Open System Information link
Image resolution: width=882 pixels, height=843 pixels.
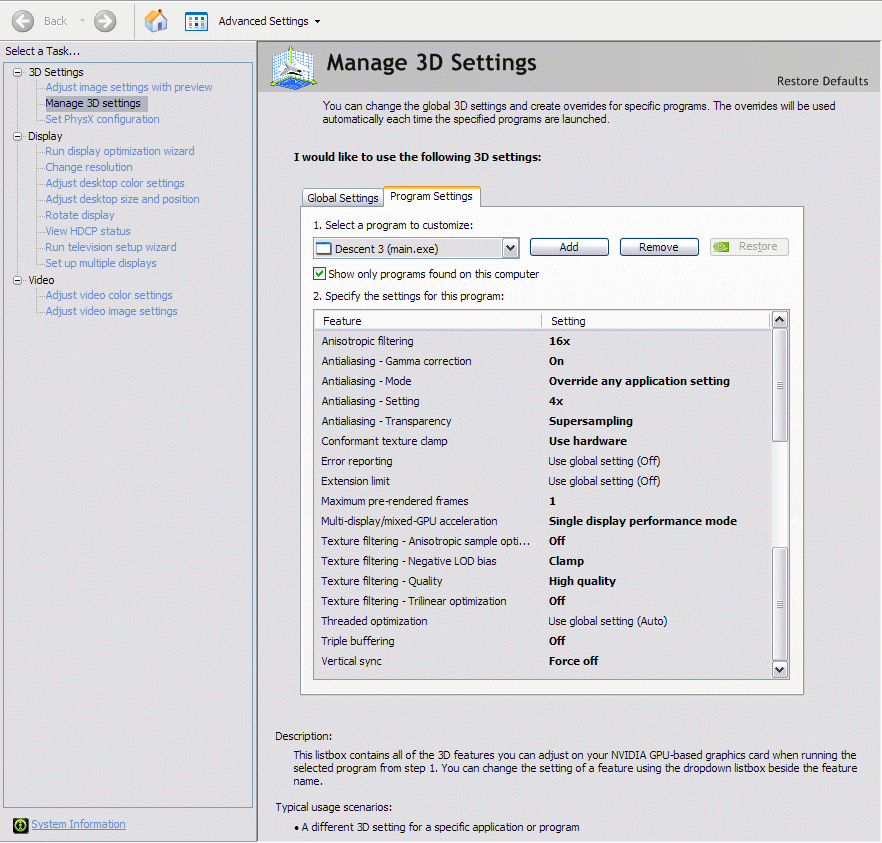(x=78, y=824)
